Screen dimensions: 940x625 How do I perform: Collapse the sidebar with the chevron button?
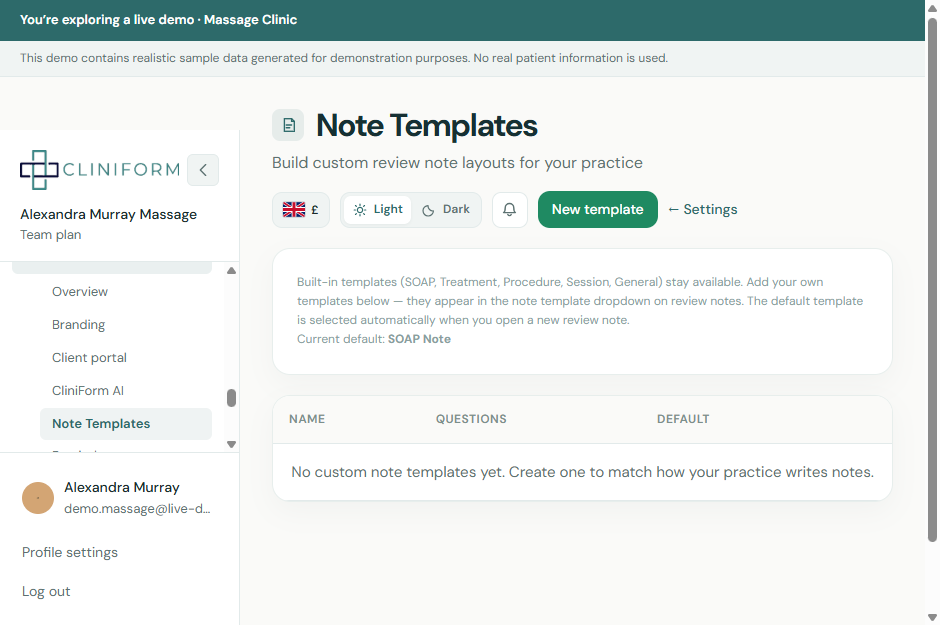point(203,170)
